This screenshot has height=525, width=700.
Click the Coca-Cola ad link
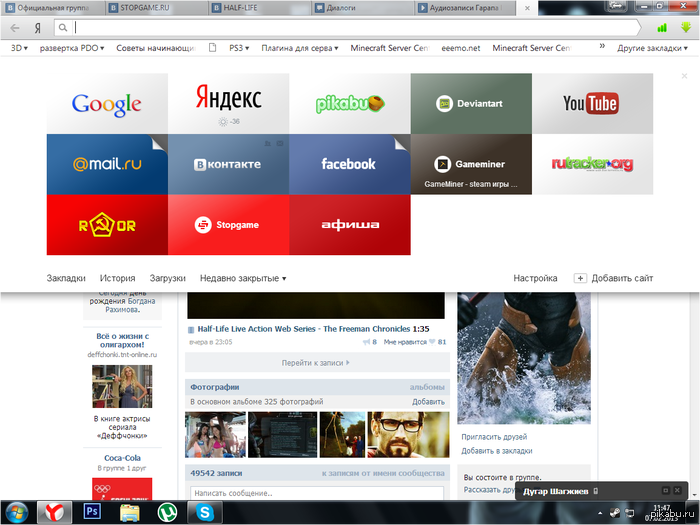click(122, 458)
